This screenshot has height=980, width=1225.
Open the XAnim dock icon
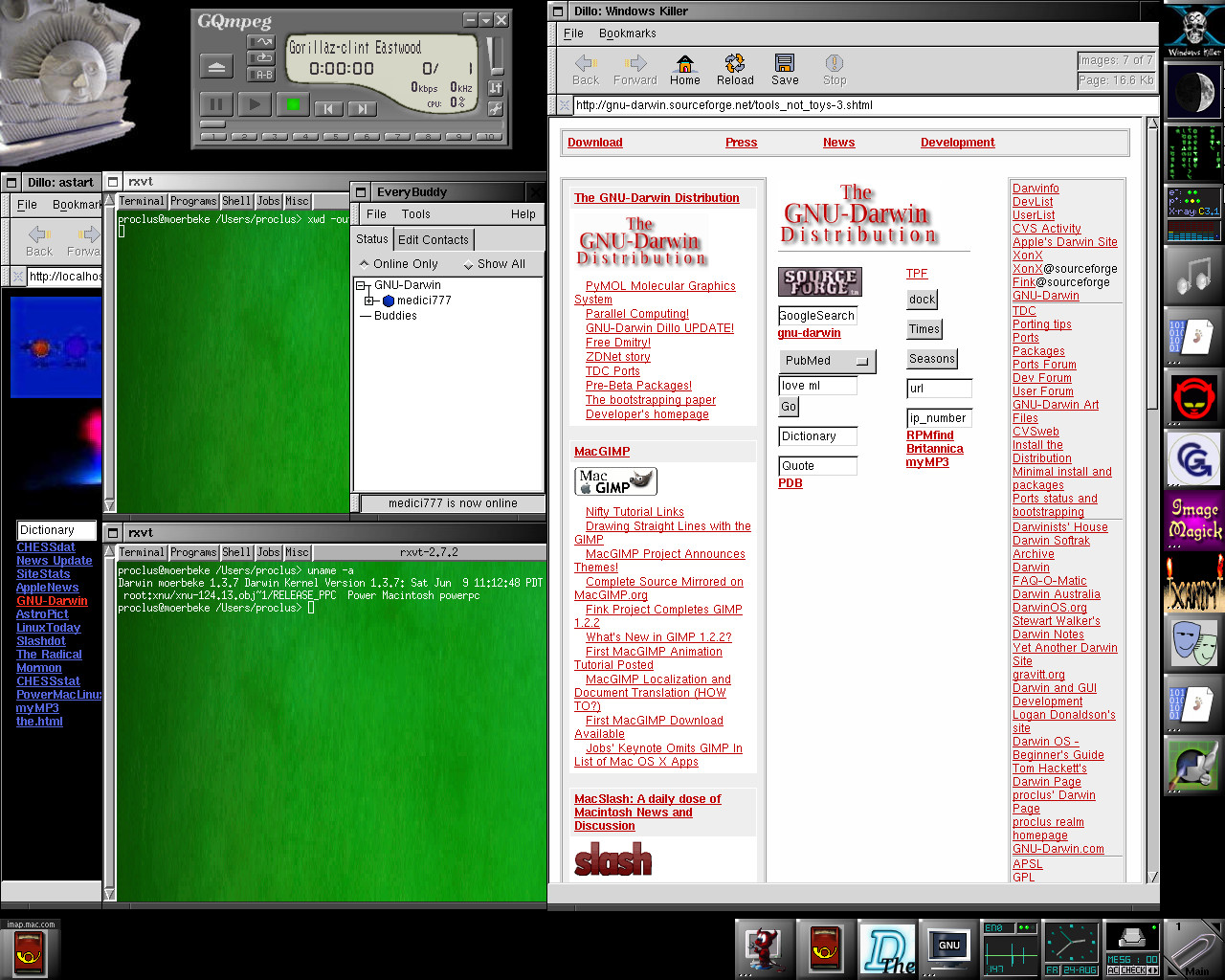(1194, 582)
